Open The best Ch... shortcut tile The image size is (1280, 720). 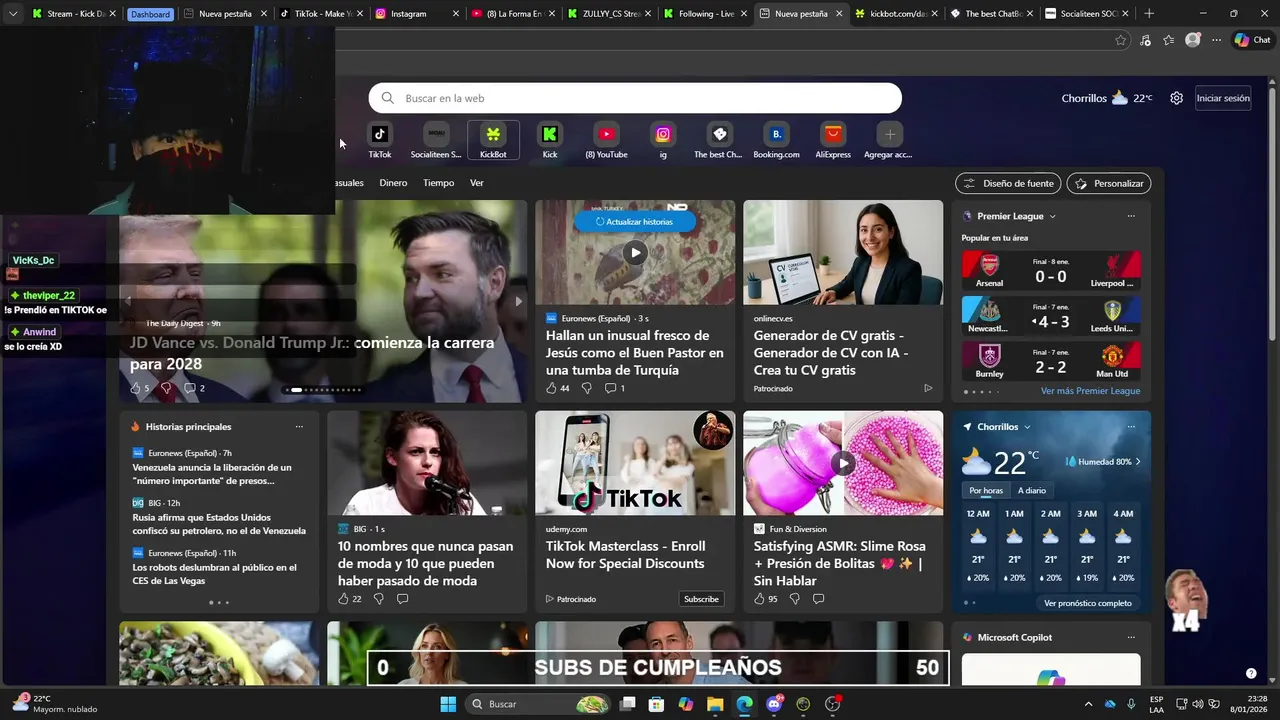(719, 140)
